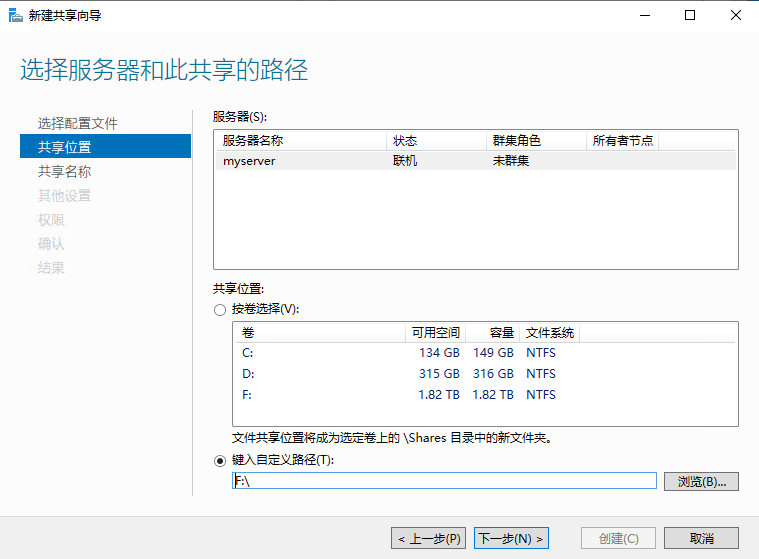The width and height of the screenshot is (759, 559).
Task: Open 选择配置文件 step in sidebar
Action: coord(78,123)
